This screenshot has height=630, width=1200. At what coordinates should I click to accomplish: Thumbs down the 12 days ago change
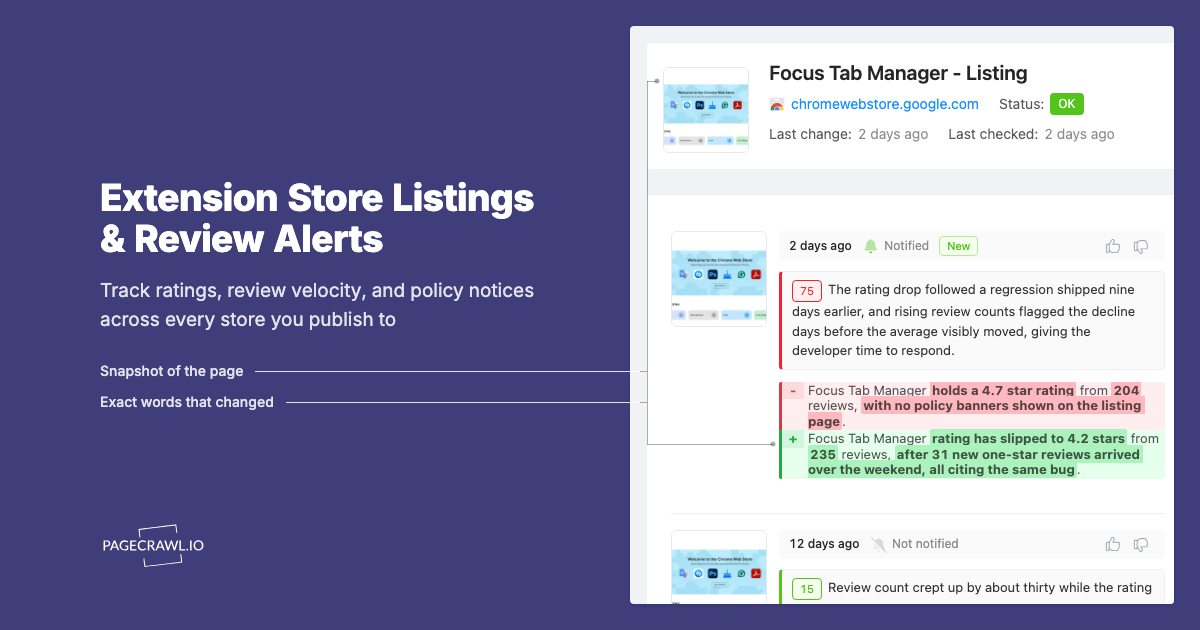point(1141,544)
